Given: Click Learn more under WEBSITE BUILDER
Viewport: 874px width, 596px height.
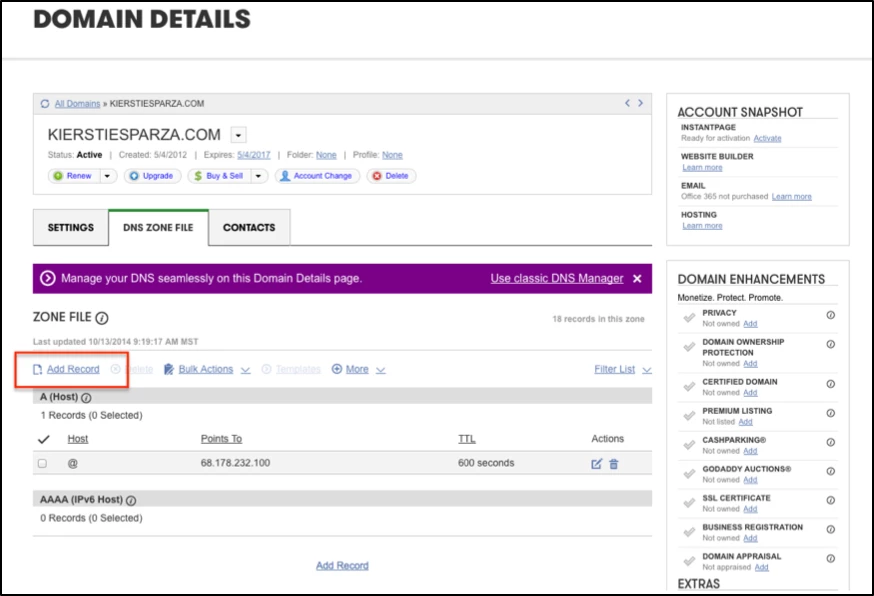Looking at the screenshot, I should [x=702, y=167].
